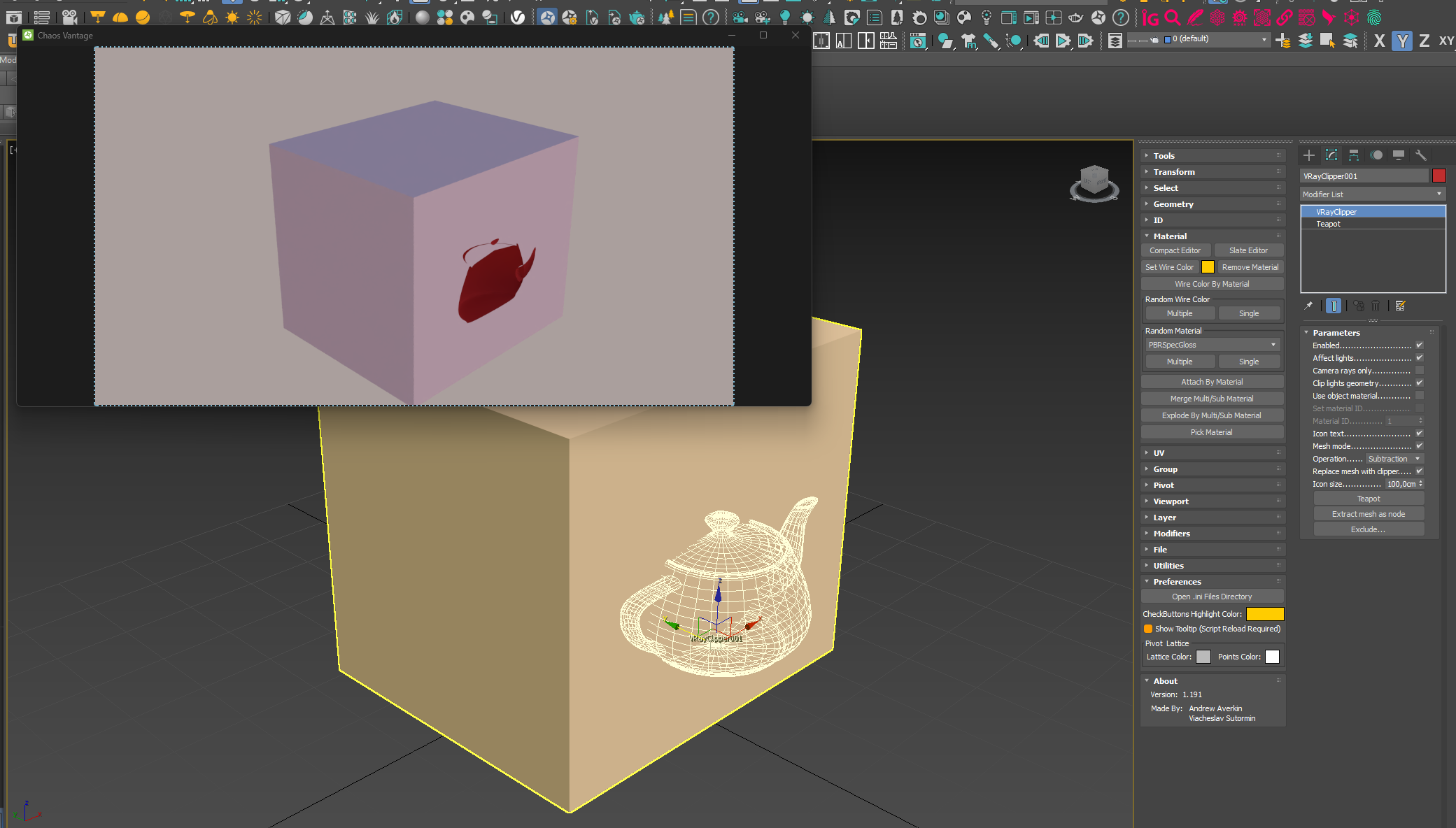Toggle Camera rays only checkbox
The image size is (1456, 828).
(x=1420, y=371)
